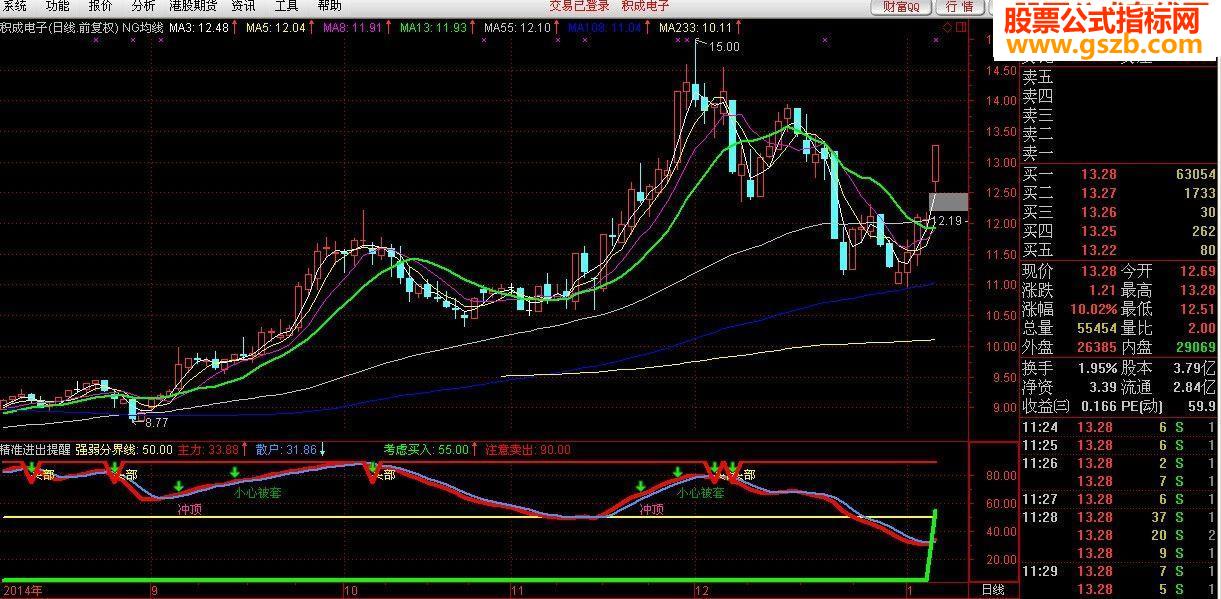
Task: Click the 外盘 26385 value
Action: (1096, 347)
